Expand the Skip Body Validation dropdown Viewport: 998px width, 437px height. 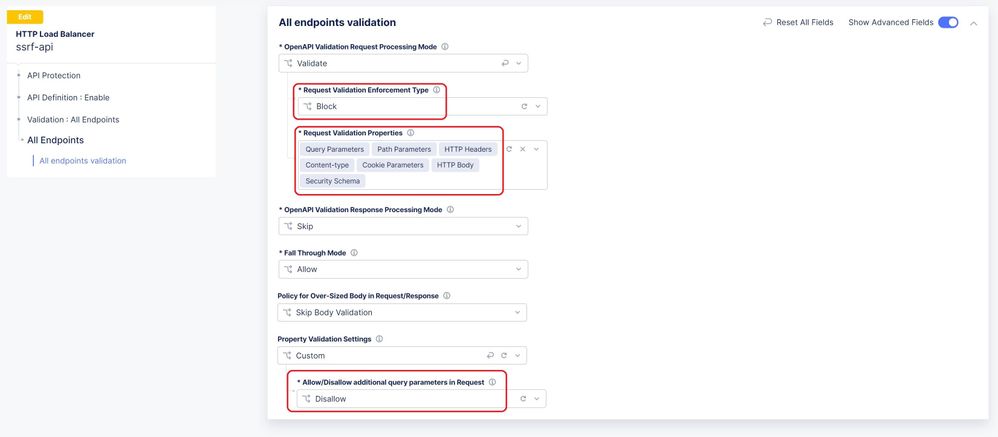(x=403, y=313)
